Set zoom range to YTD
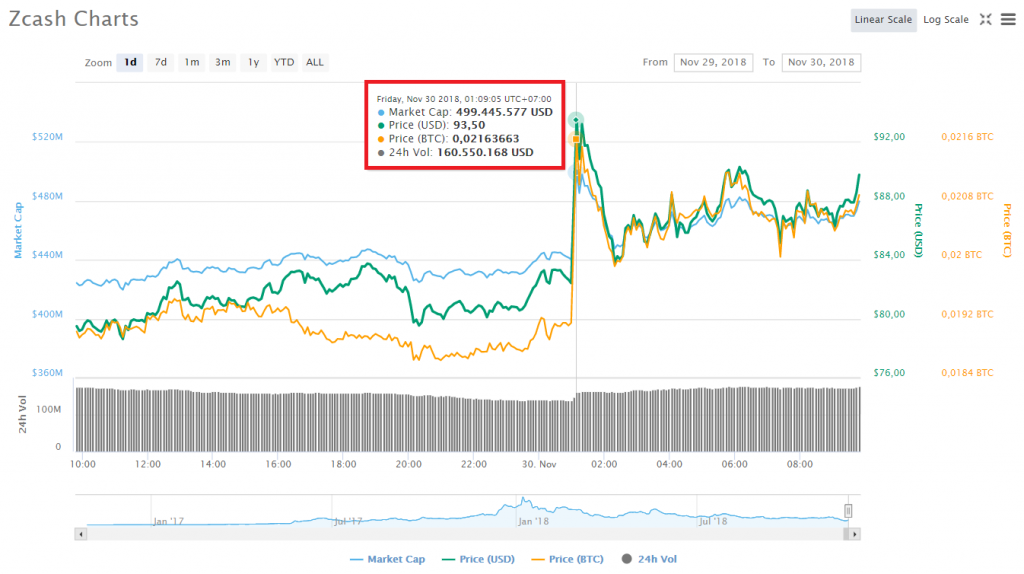Viewport: 1024px width, 574px height. point(284,62)
